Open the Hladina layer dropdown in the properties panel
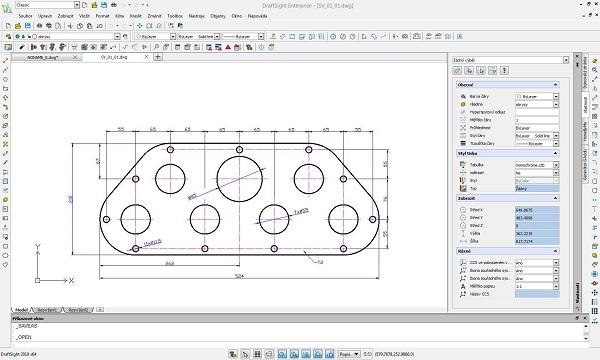 (x=556, y=104)
